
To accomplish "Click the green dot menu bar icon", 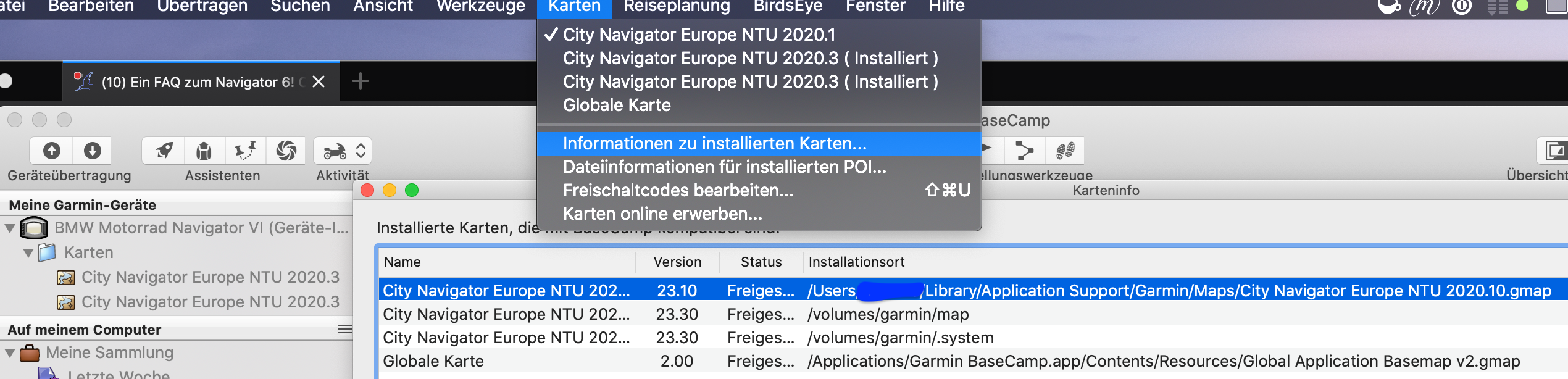I will (1523, 6).
